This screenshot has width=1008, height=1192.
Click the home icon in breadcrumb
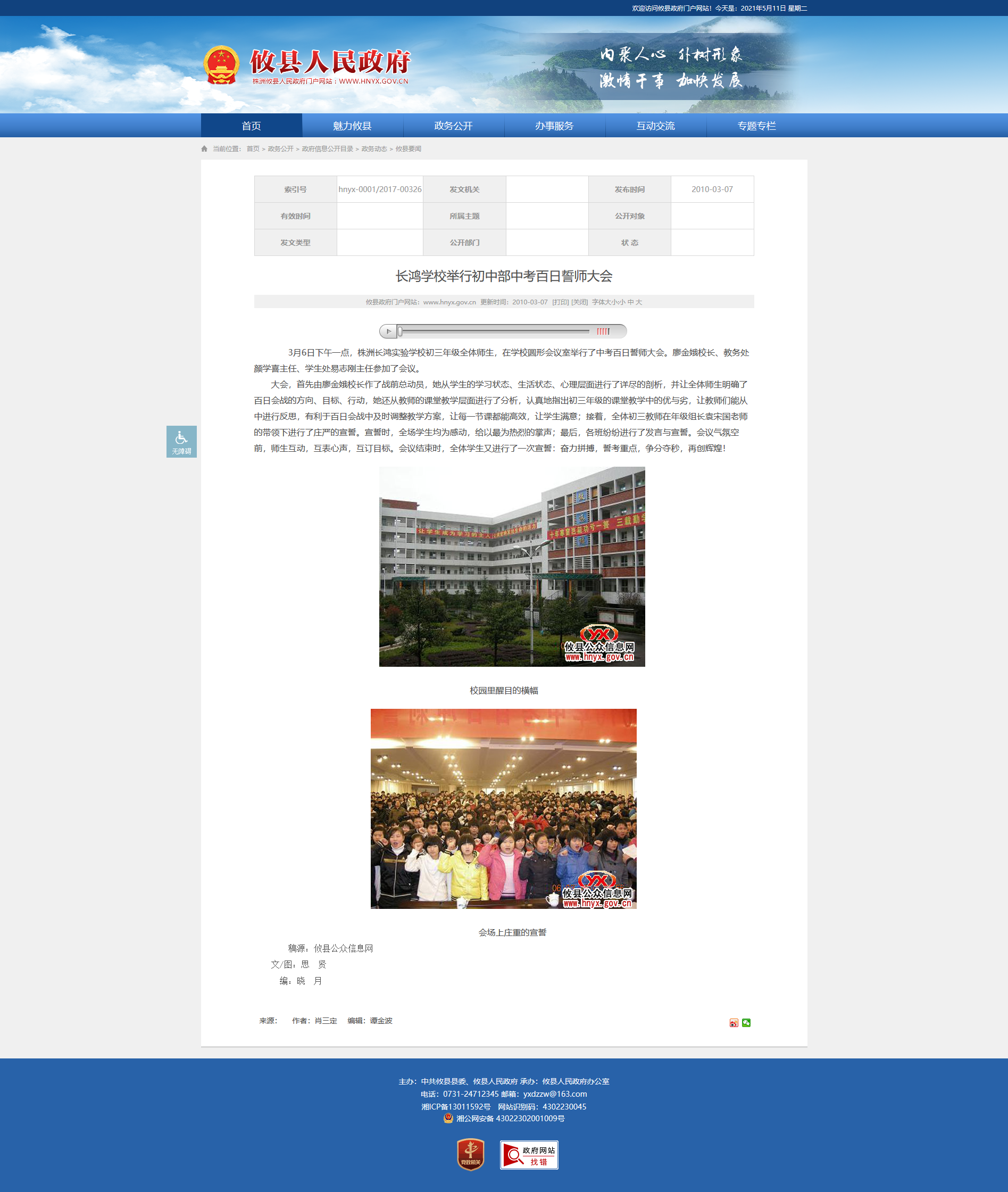(205, 148)
